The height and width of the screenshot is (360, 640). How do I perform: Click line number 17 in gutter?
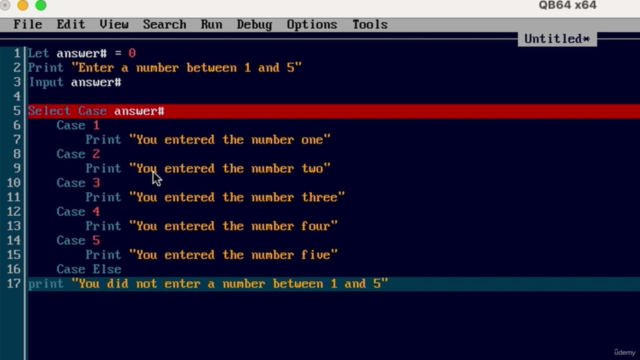click(x=13, y=284)
